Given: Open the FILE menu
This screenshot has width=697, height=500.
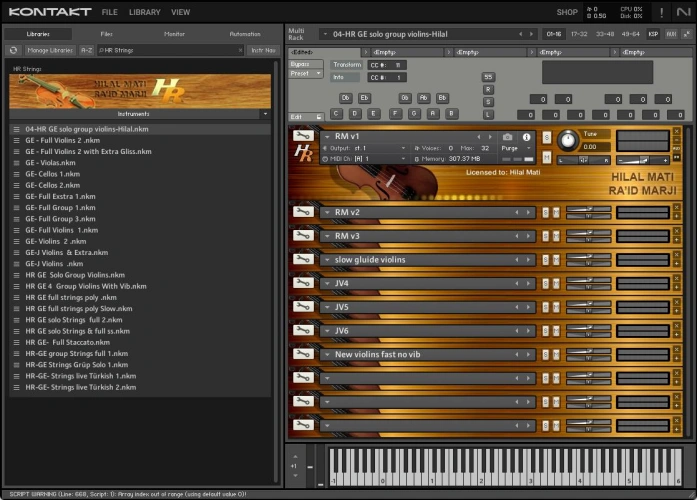Looking at the screenshot, I should (109, 12).
